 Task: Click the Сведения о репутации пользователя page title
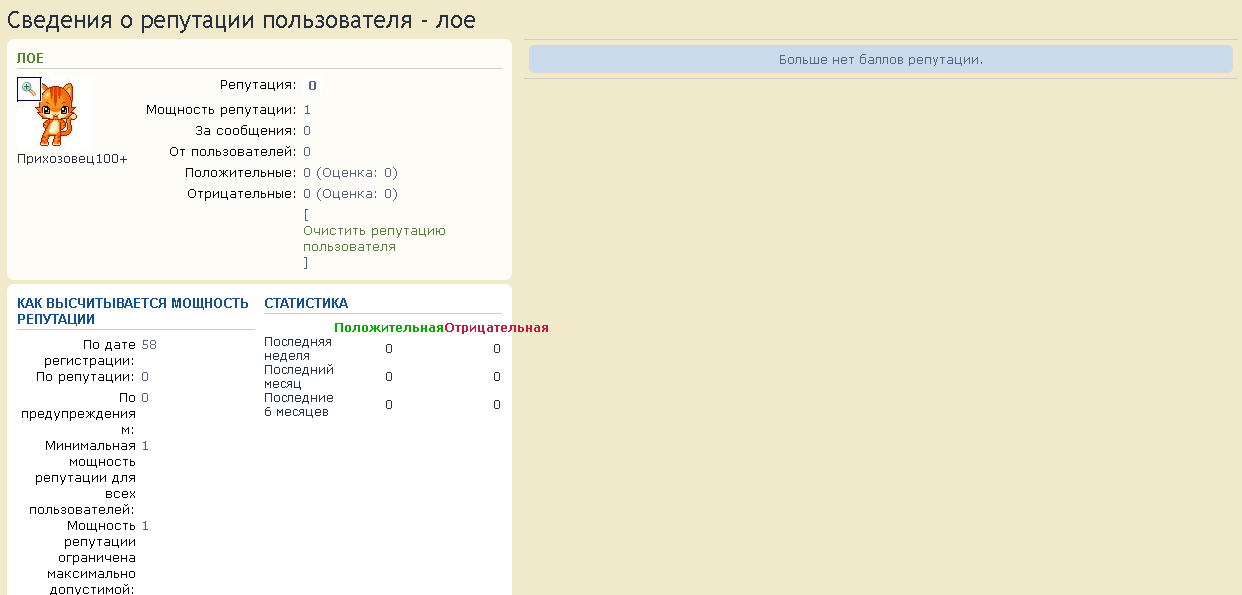(242, 19)
